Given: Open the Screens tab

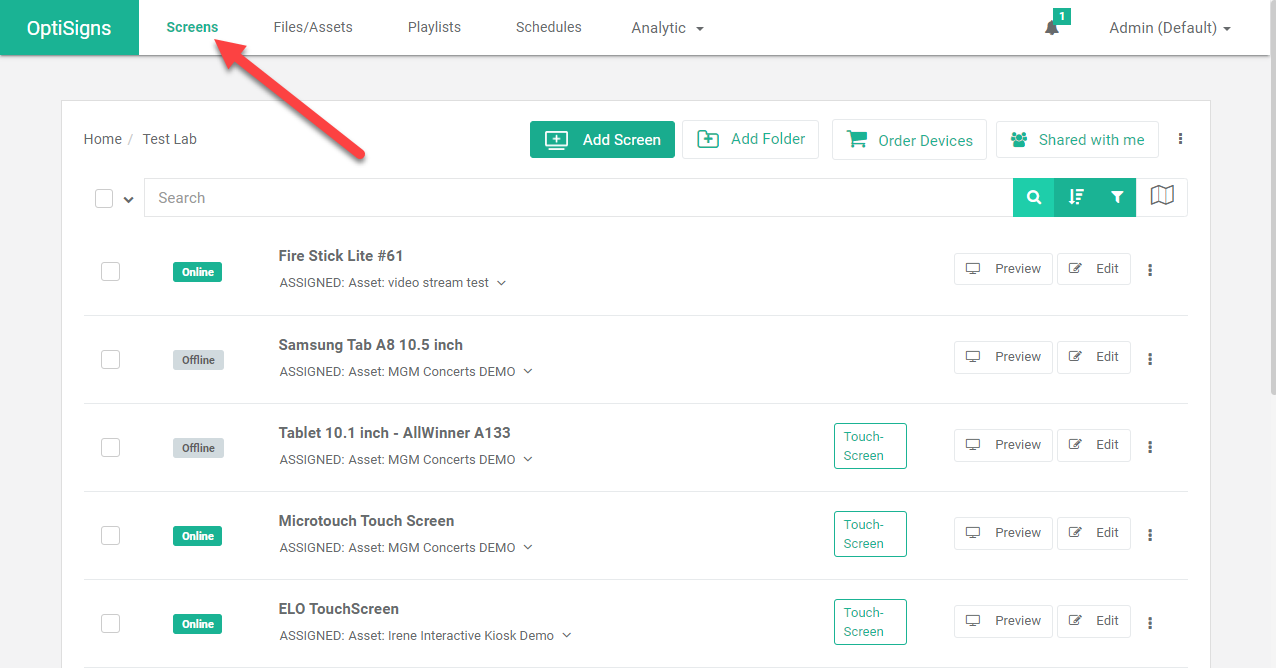Looking at the screenshot, I should (x=192, y=27).
